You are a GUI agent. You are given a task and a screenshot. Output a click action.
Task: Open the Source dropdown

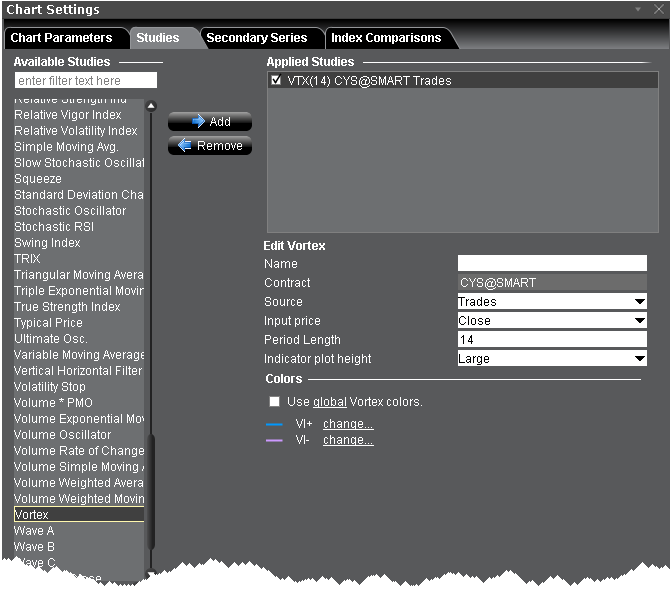pos(552,302)
